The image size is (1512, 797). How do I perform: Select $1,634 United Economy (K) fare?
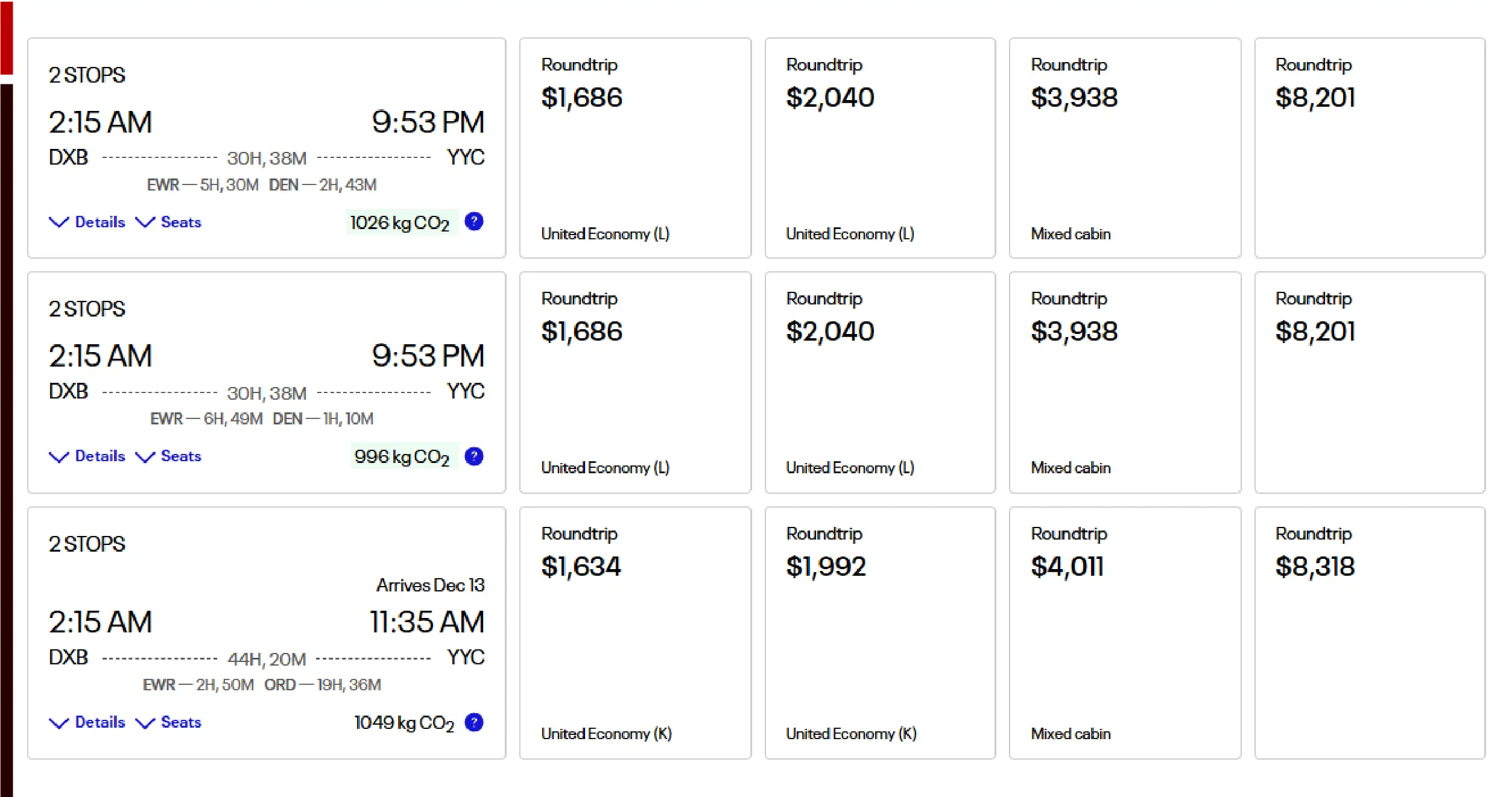click(635, 632)
